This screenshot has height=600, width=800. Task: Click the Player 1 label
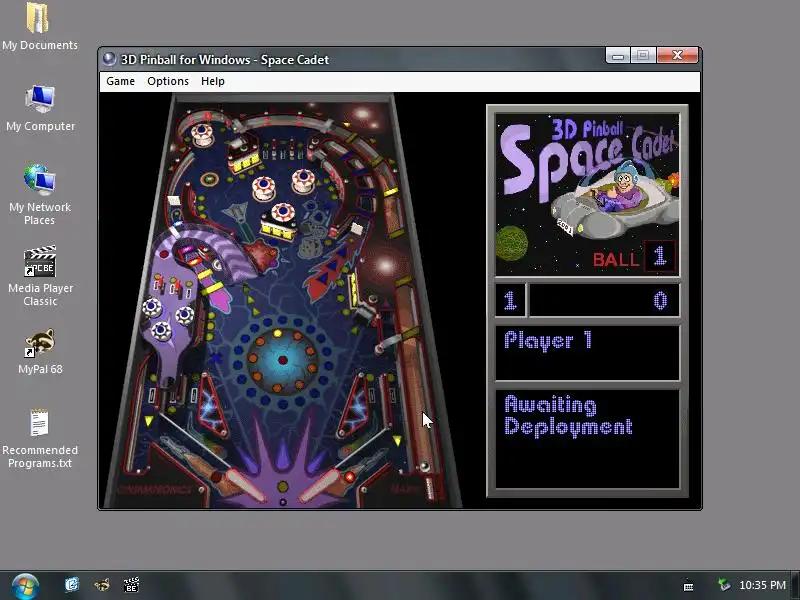(548, 340)
